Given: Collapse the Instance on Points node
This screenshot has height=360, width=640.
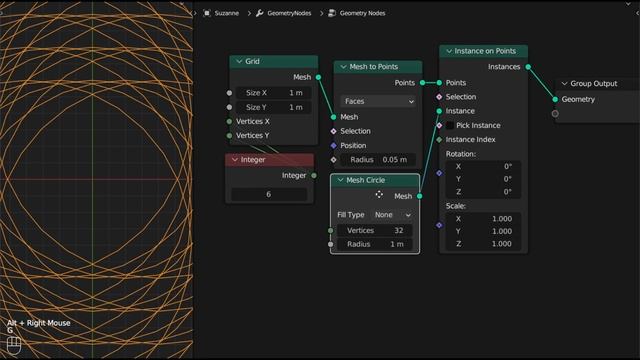Looking at the screenshot, I should pyautogui.click(x=449, y=51).
